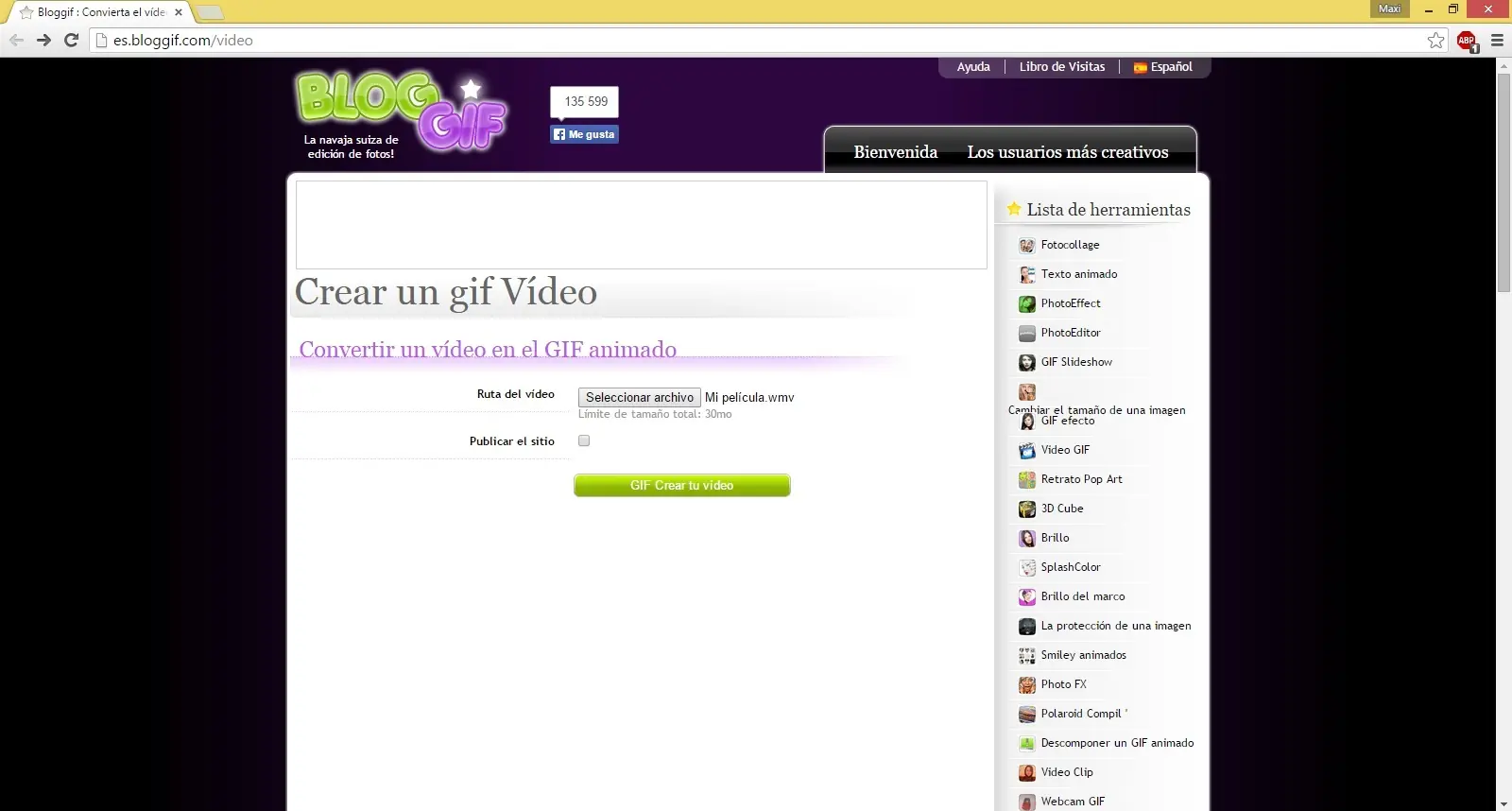The image size is (1512, 811).
Task: Open Libro de Visitas menu item
Action: (1062, 67)
